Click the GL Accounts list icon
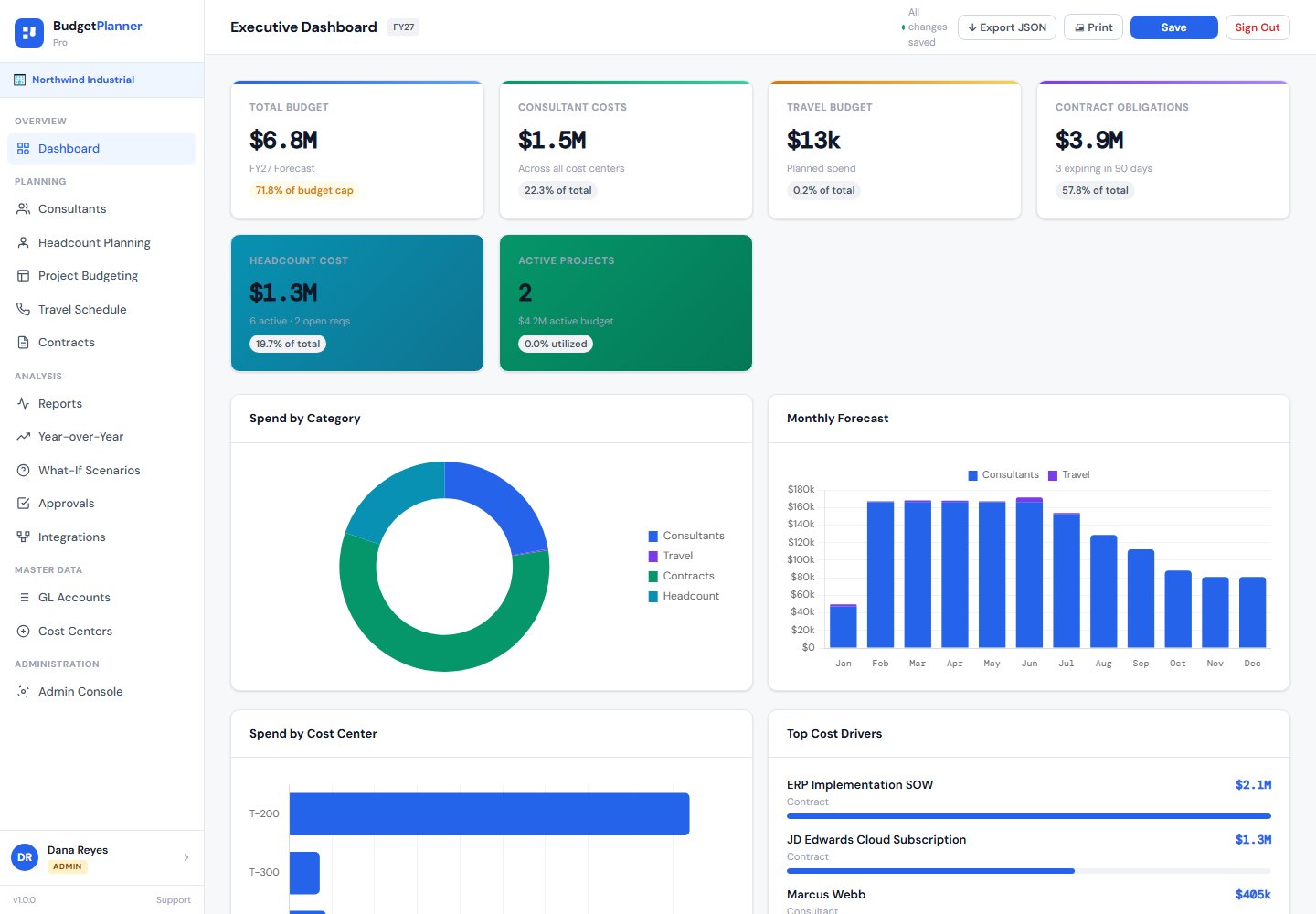Image resolution: width=1316 pixels, height=914 pixels. pos(24,597)
